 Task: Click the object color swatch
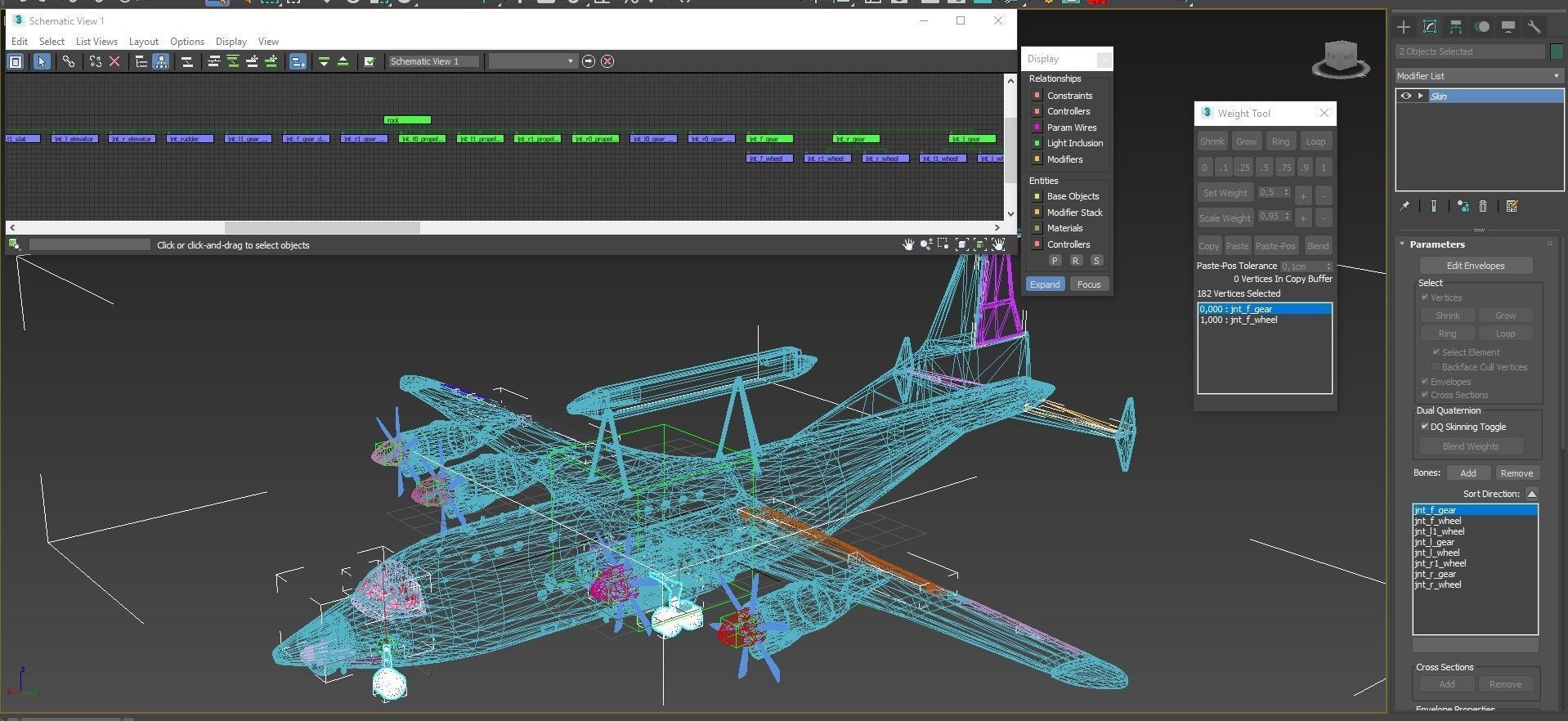pos(1557,51)
